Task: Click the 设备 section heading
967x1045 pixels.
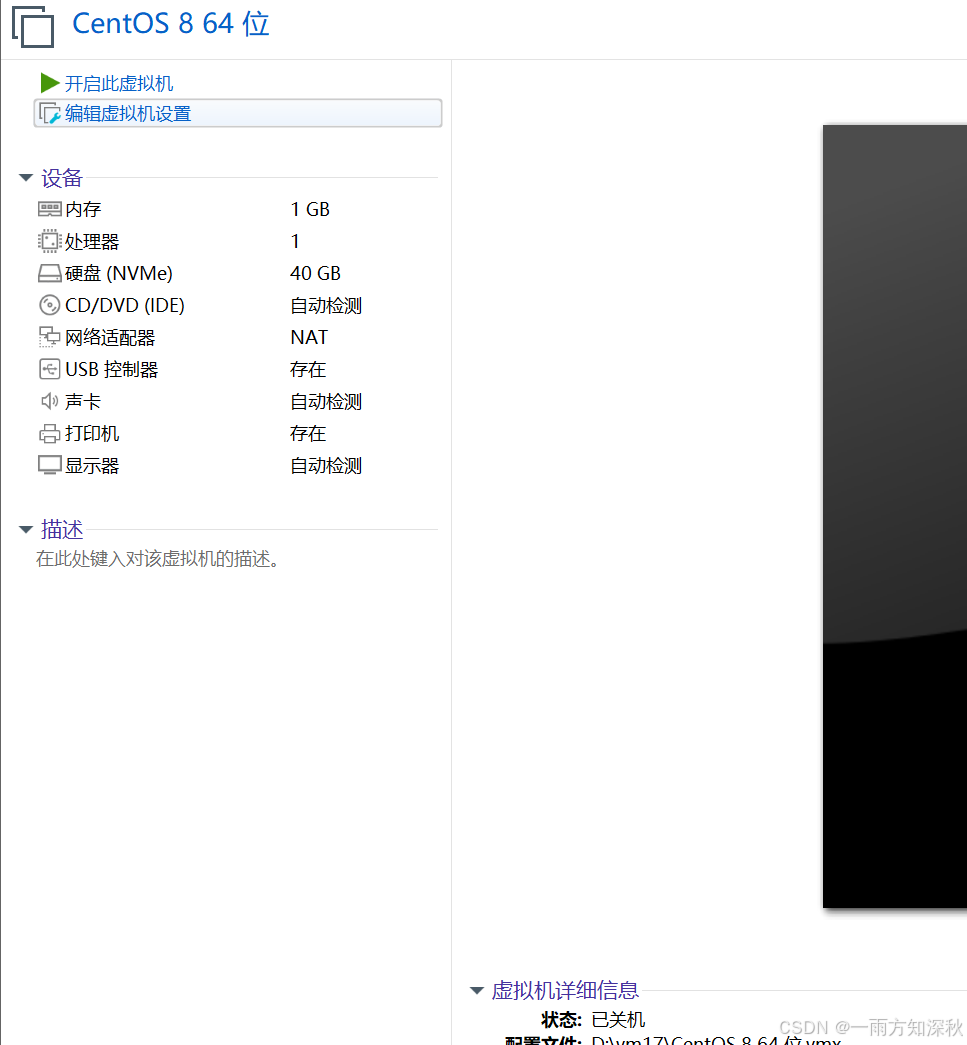Action: tap(61, 177)
